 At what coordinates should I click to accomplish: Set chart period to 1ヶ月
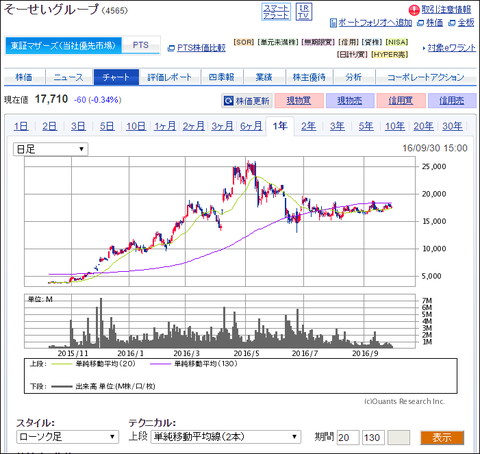click(165, 126)
